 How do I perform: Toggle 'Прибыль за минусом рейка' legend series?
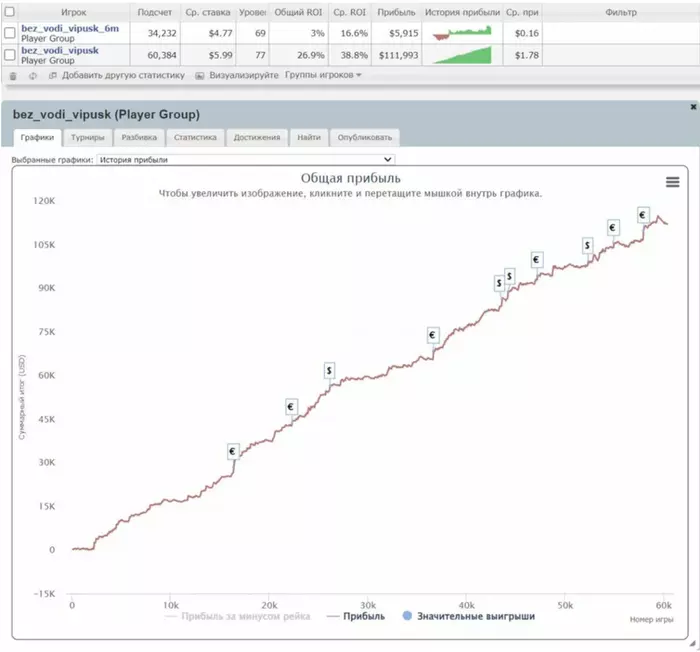click(238, 616)
